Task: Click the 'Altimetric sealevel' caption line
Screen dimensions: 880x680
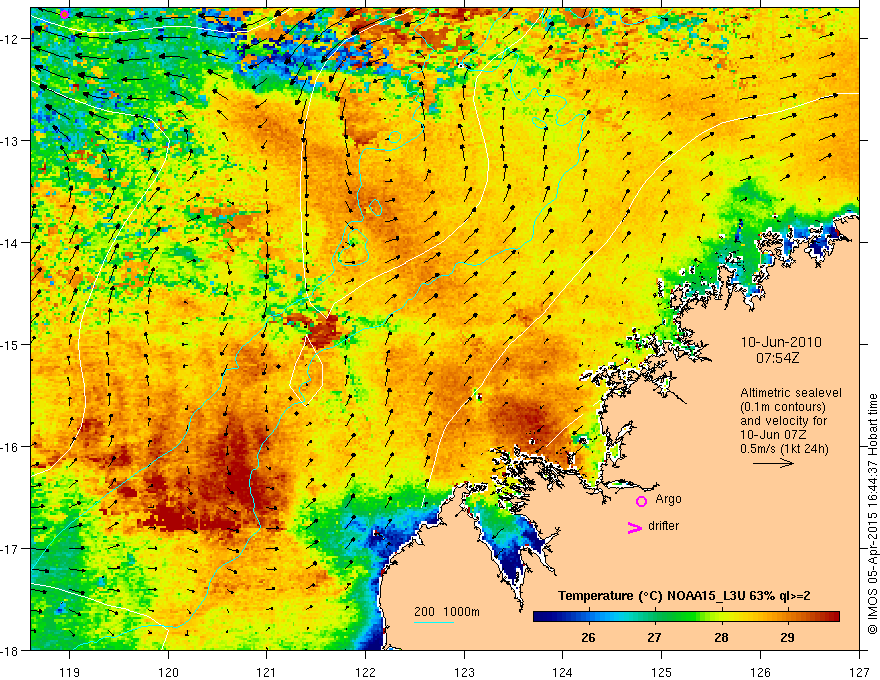Action: coord(791,393)
